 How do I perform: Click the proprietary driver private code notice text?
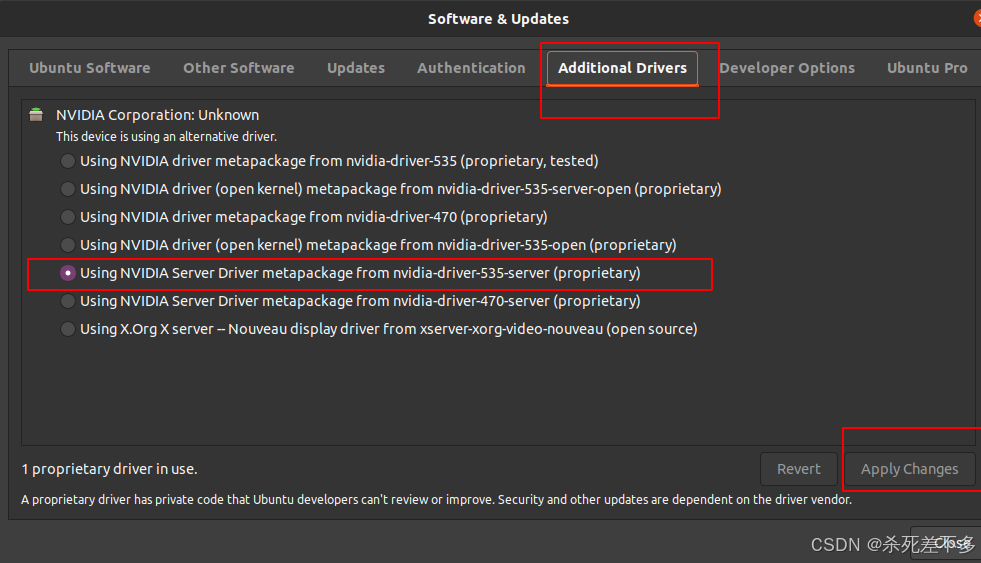point(436,500)
